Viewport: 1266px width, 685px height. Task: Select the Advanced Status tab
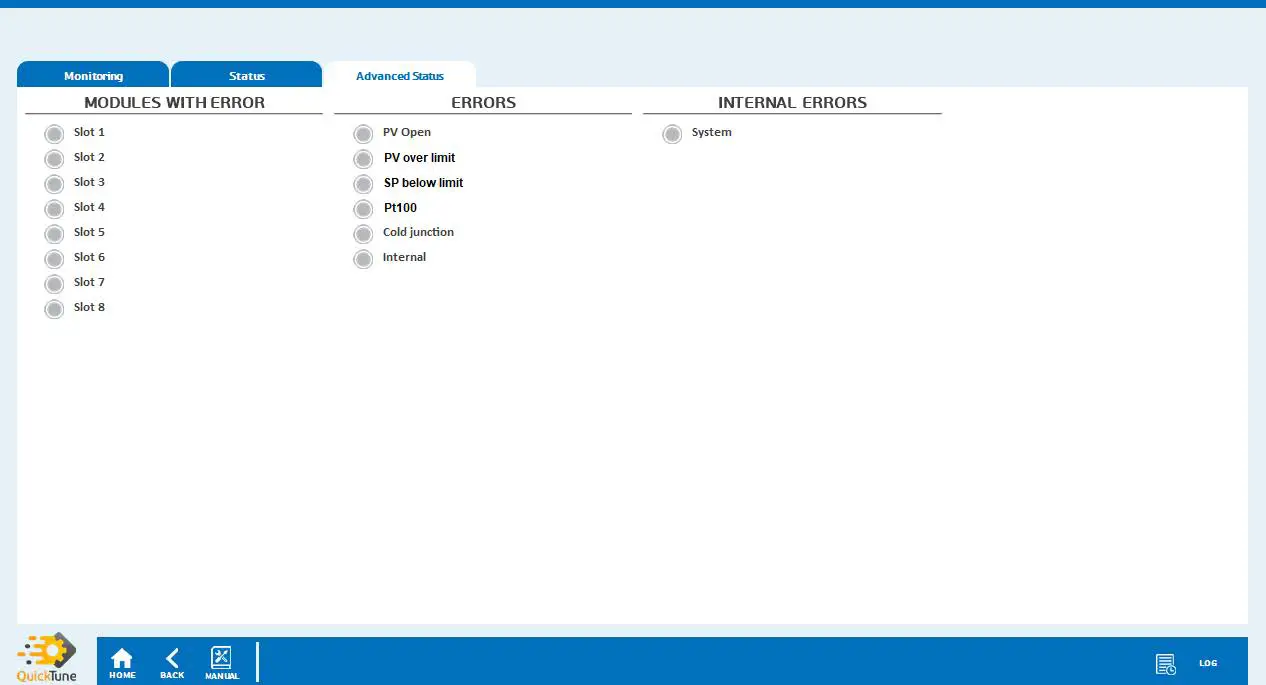pyautogui.click(x=399, y=75)
